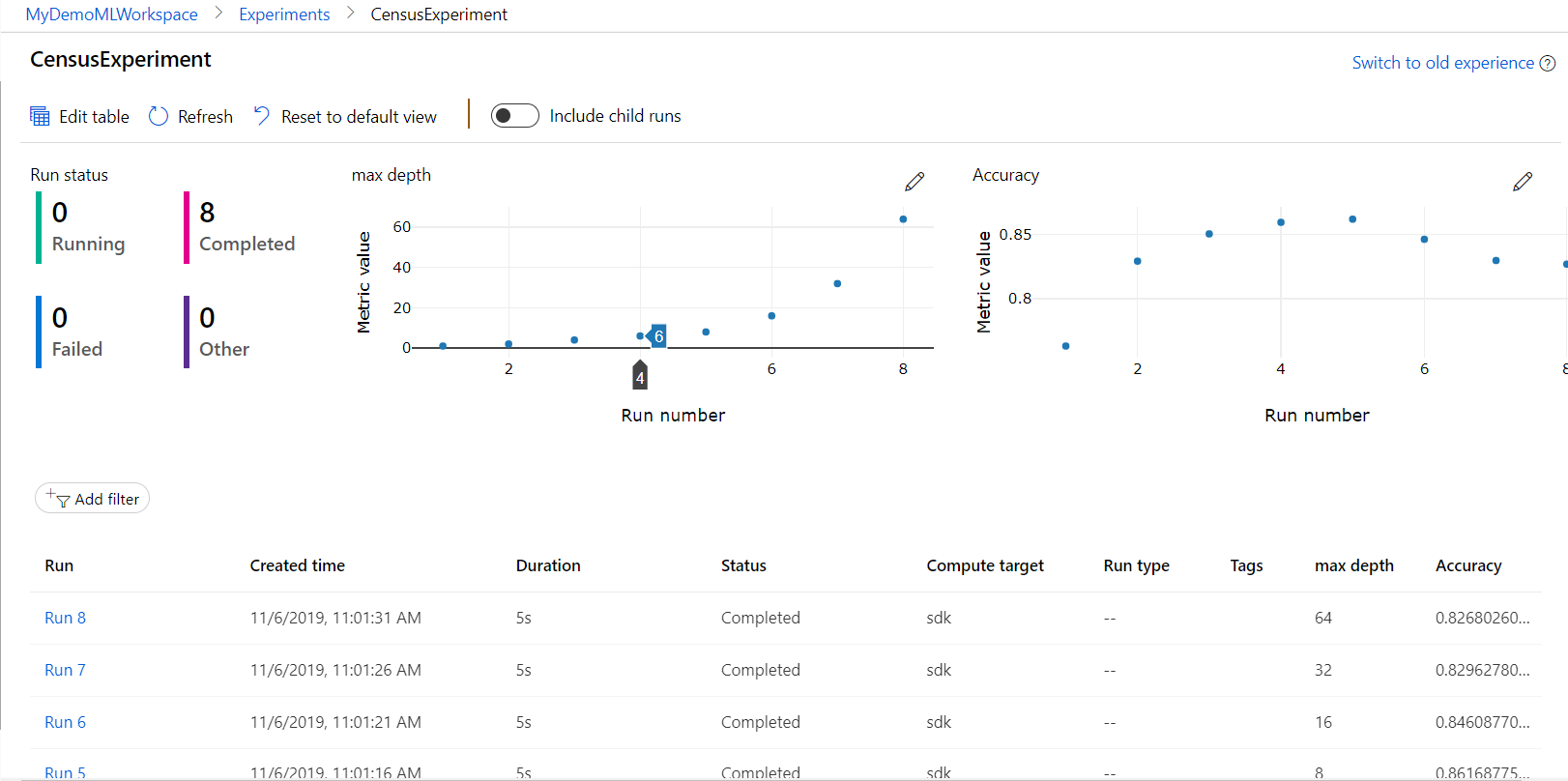Sort by the Run column header
This screenshot has width=1568, height=781.
point(59,565)
